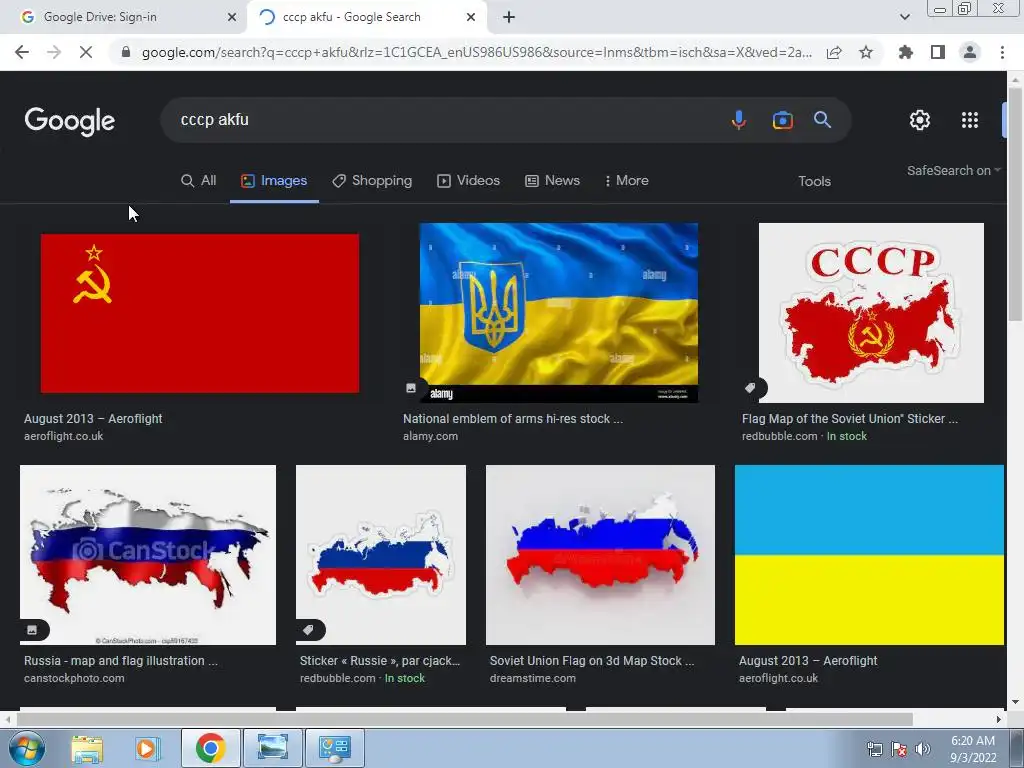
Task: Open the Tools filter button
Action: pos(814,182)
